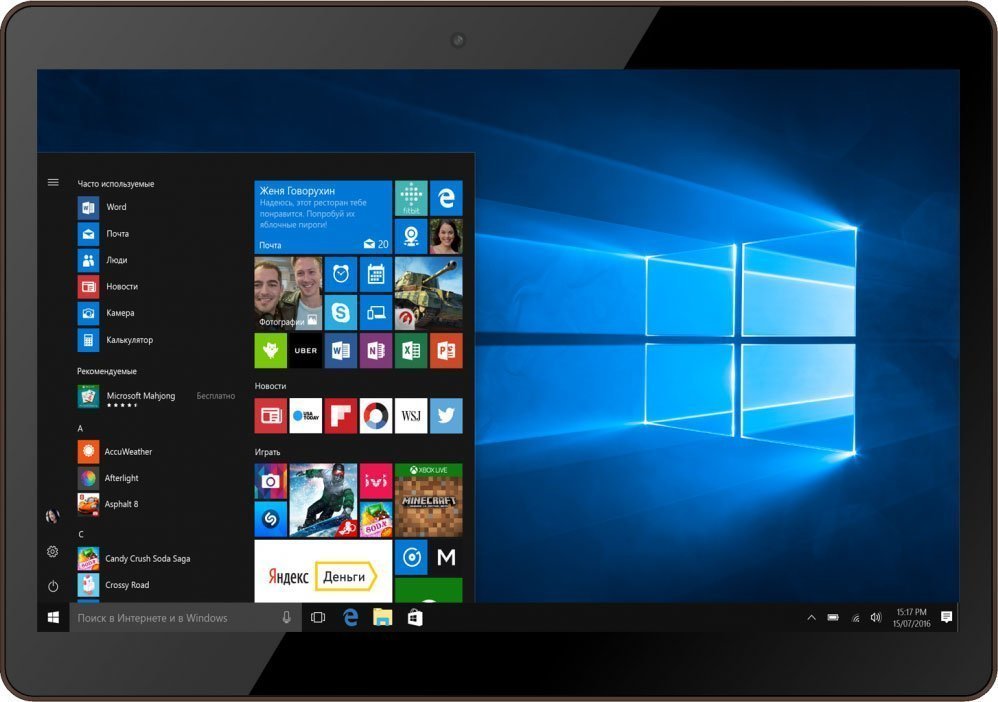
Task: Open the Uber tile
Action: click(306, 351)
